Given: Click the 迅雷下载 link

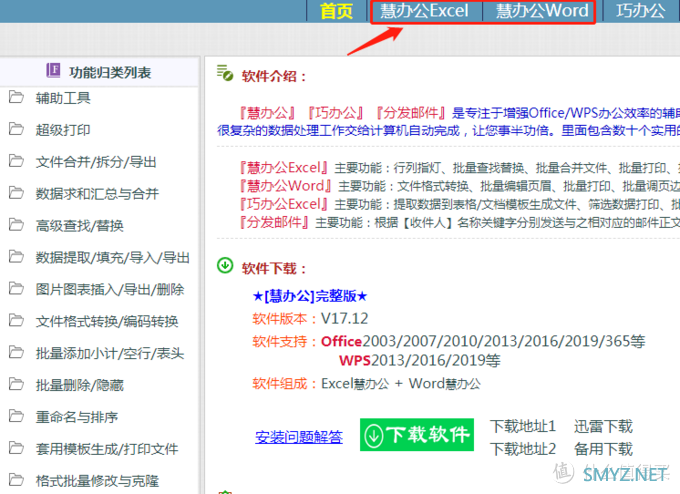Looking at the screenshot, I should pos(603,426).
